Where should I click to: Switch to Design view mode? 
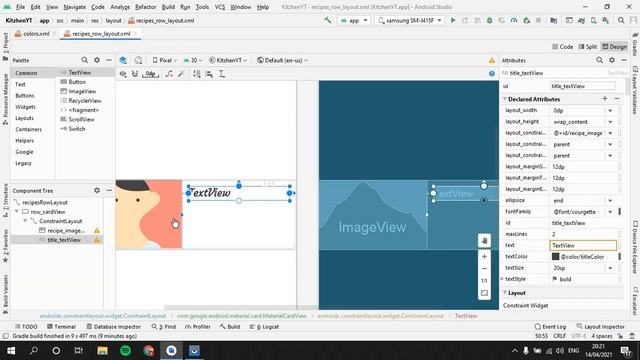614,47
